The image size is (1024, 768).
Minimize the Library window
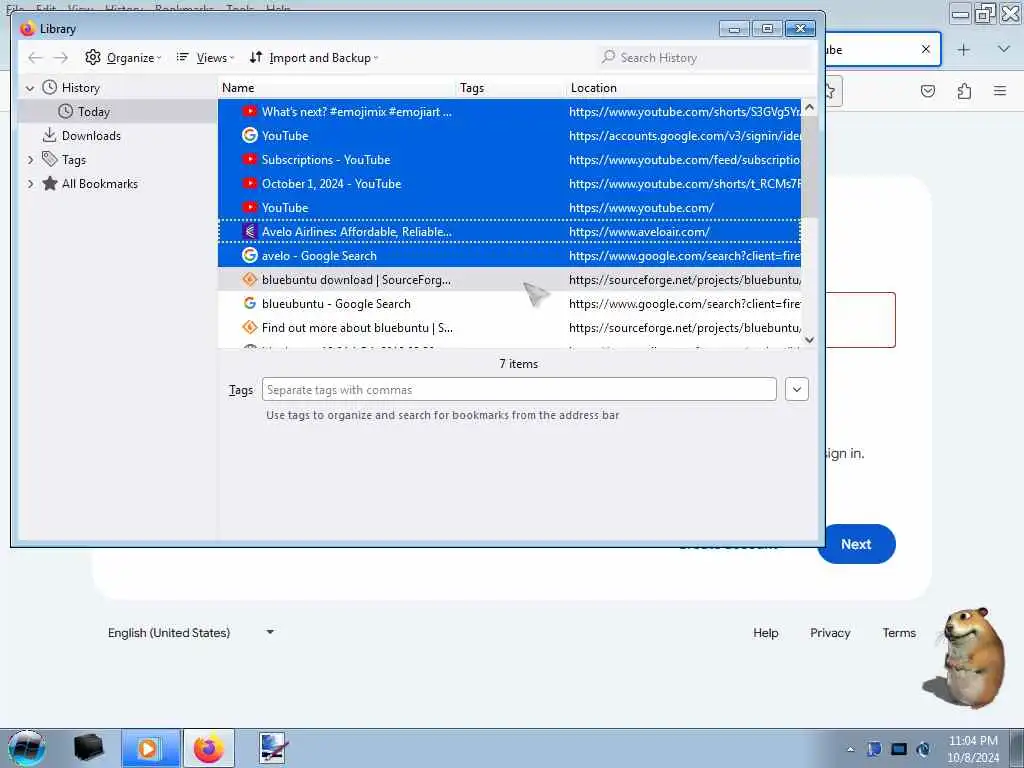[734, 29]
